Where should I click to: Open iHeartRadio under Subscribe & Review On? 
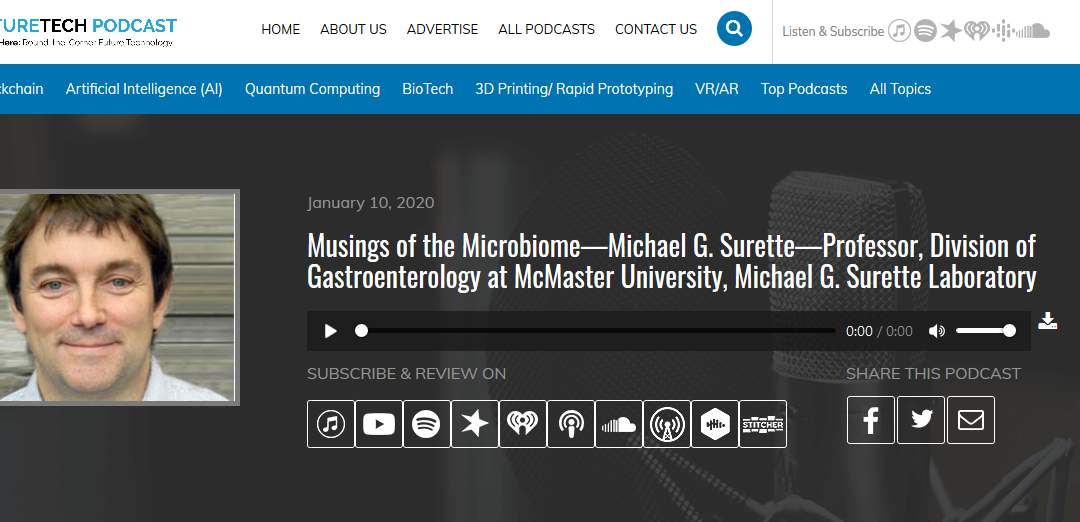pyautogui.click(x=523, y=424)
